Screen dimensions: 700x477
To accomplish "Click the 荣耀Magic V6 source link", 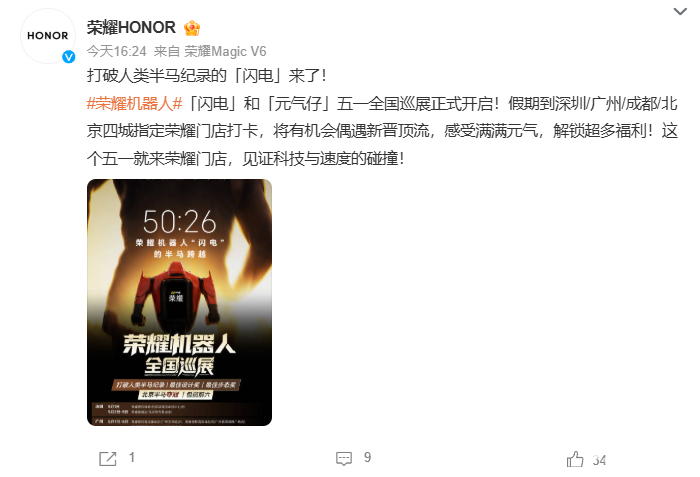I will click(x=225, y=51).
